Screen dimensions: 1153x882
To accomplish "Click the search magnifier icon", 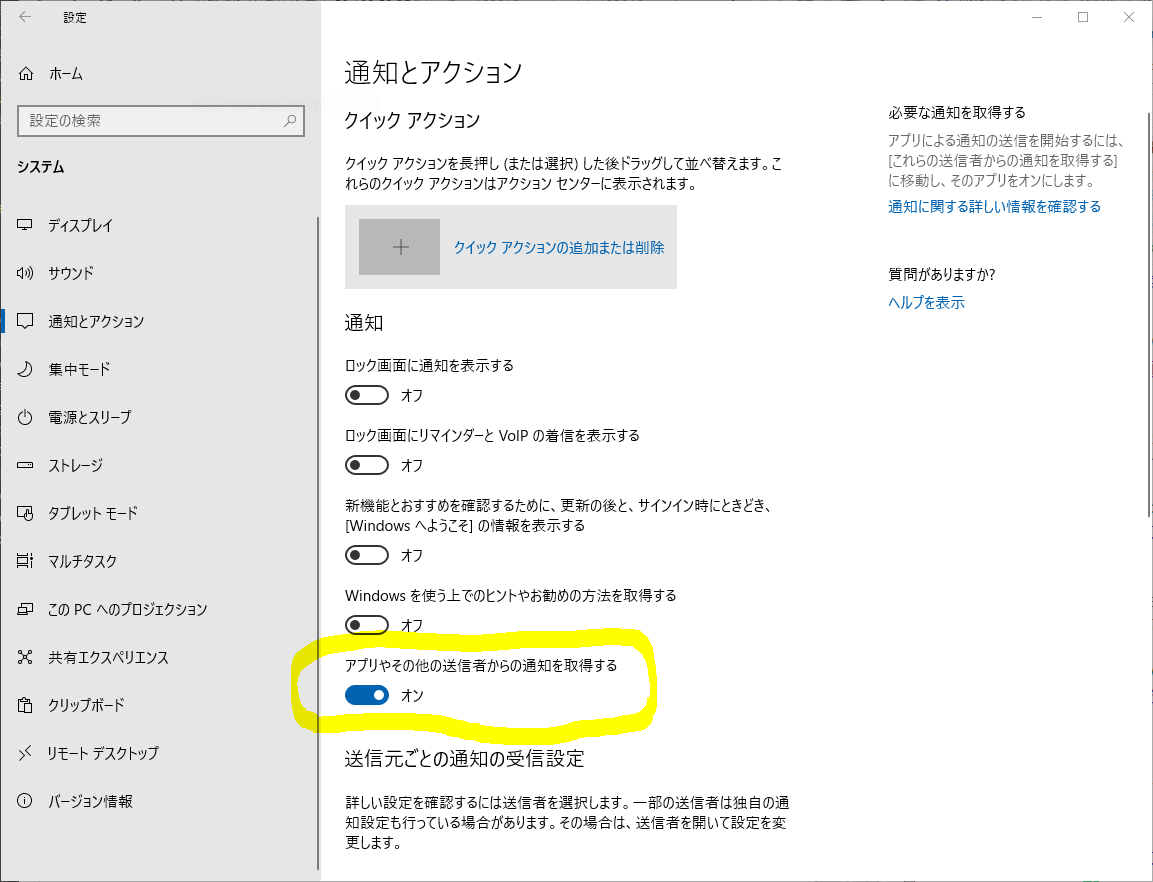I will pos(290,121).
